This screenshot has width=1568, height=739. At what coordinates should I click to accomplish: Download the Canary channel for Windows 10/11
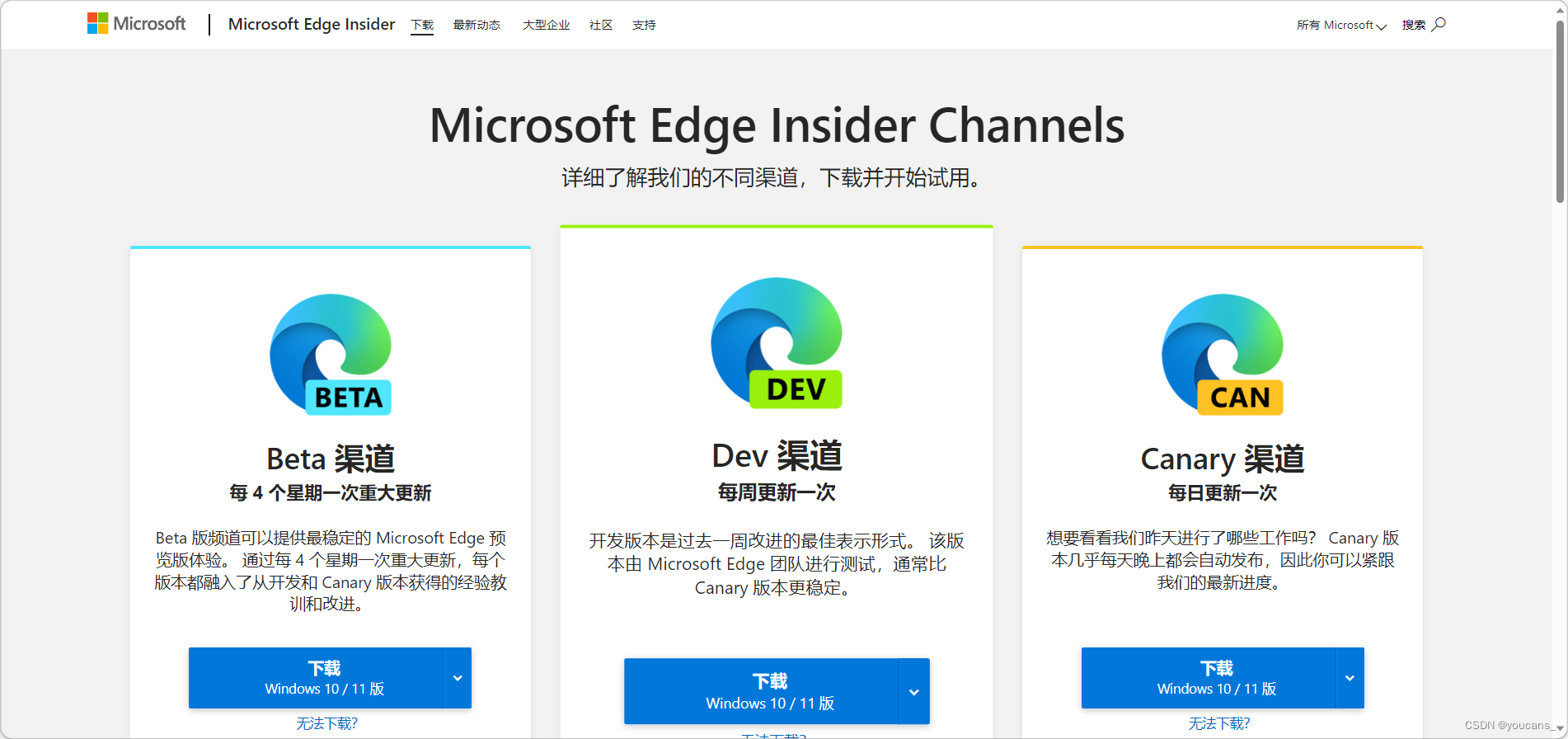pyautogui.click(x=1209, y=678)
